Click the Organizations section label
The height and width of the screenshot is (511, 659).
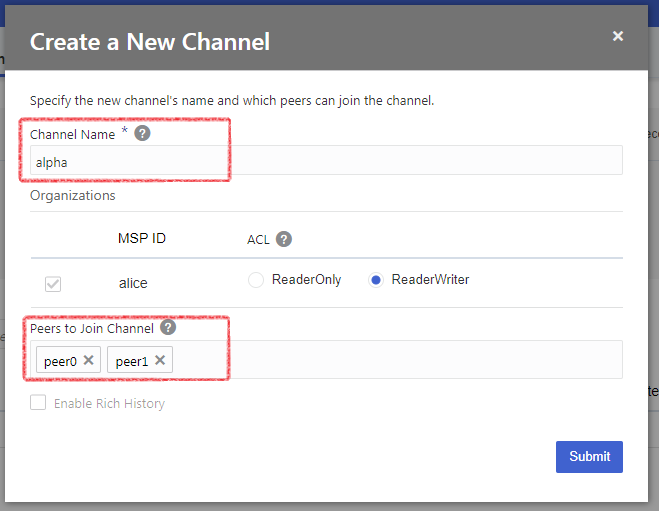[x=72, y=196]
